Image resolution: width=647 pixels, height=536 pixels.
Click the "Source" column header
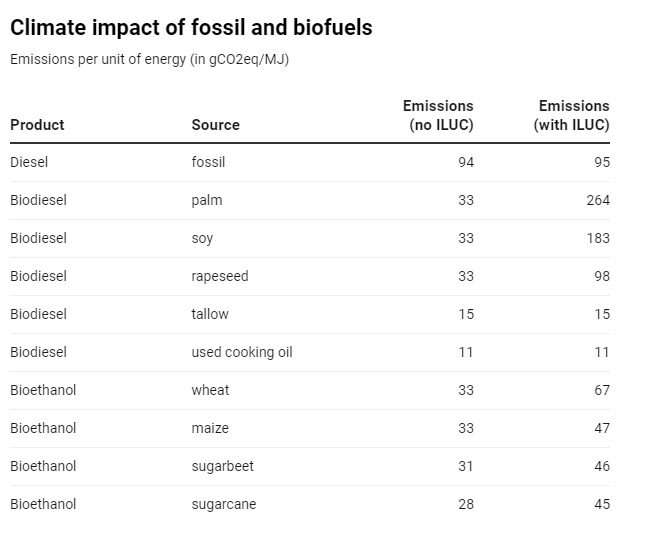tap(215, 125)
